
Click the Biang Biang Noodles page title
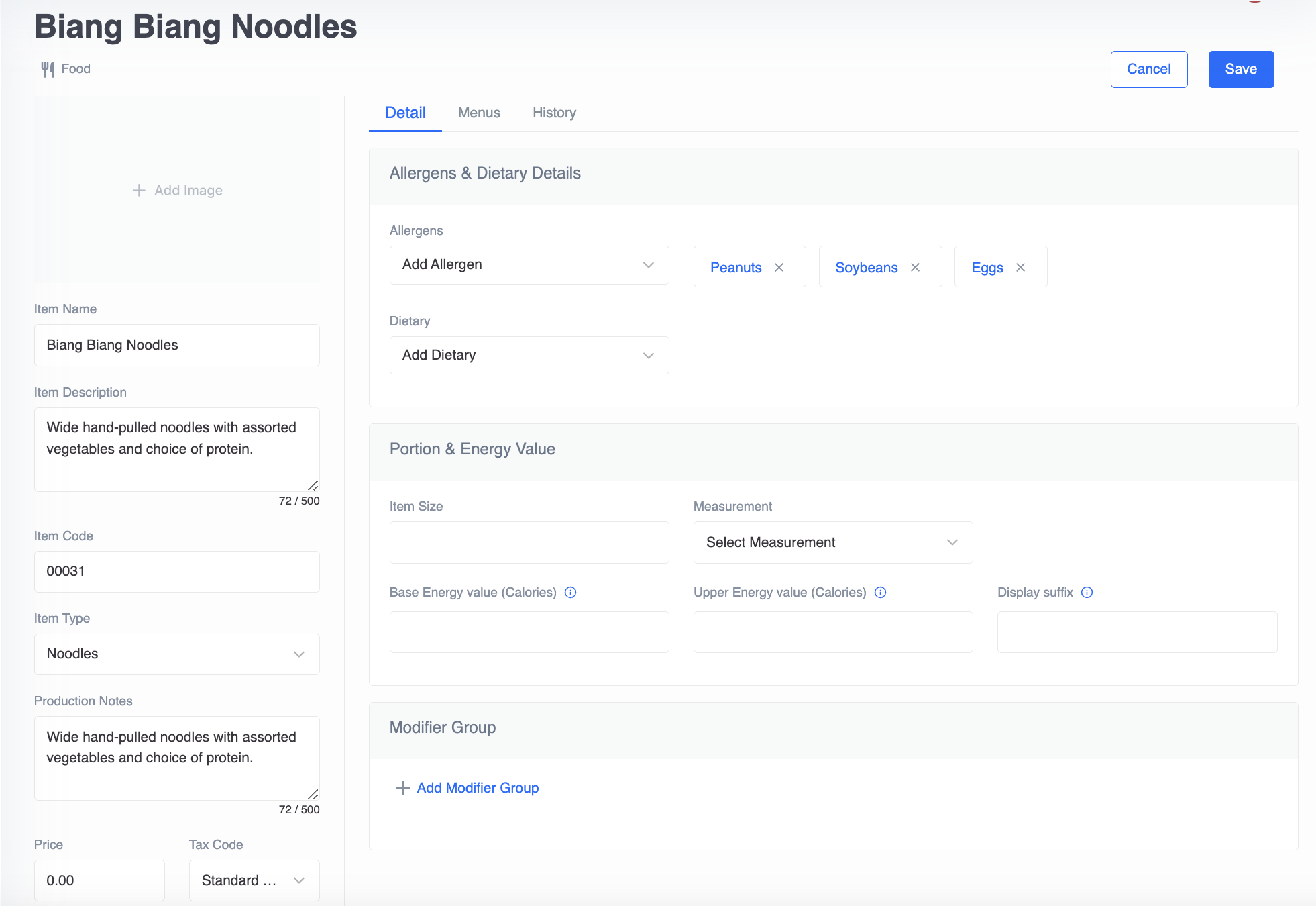(x=196, y=27)
